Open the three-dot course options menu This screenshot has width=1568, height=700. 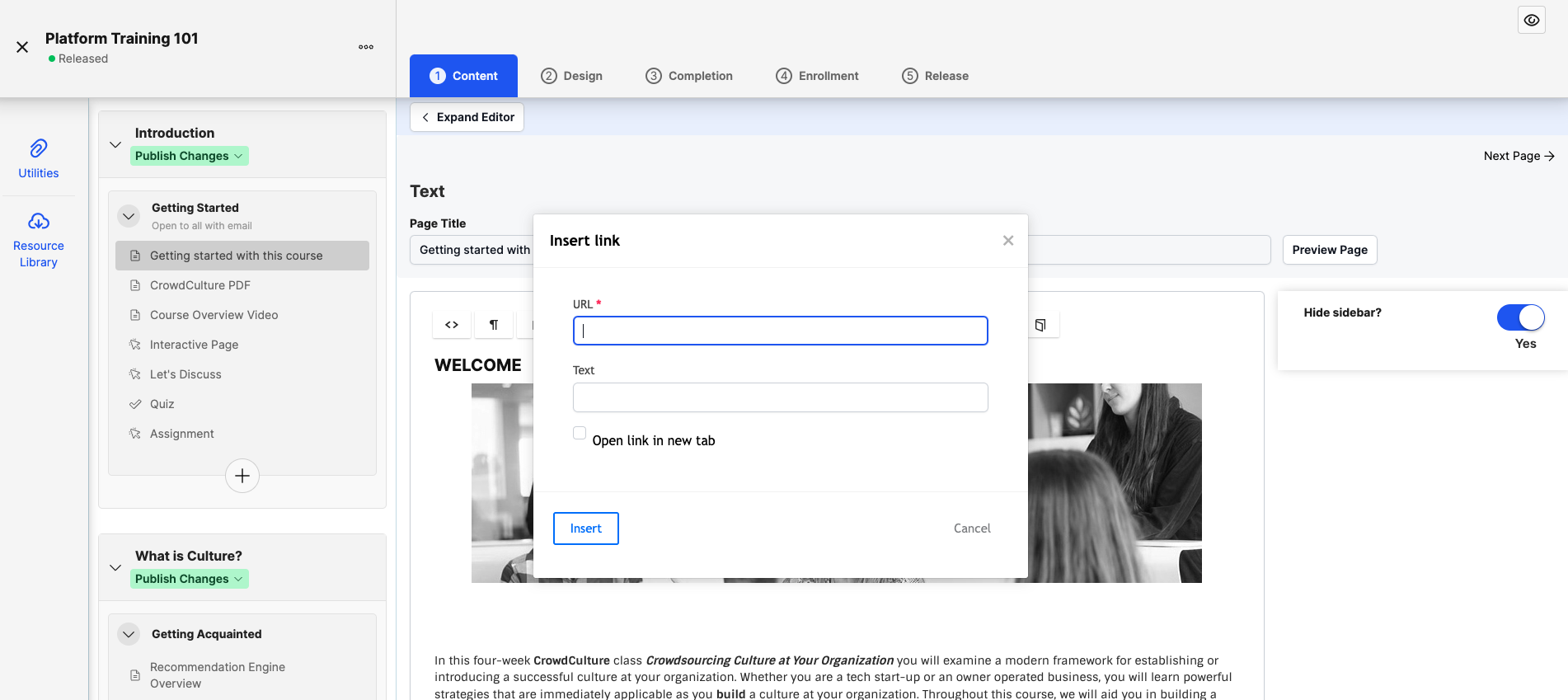coord(366,47)
